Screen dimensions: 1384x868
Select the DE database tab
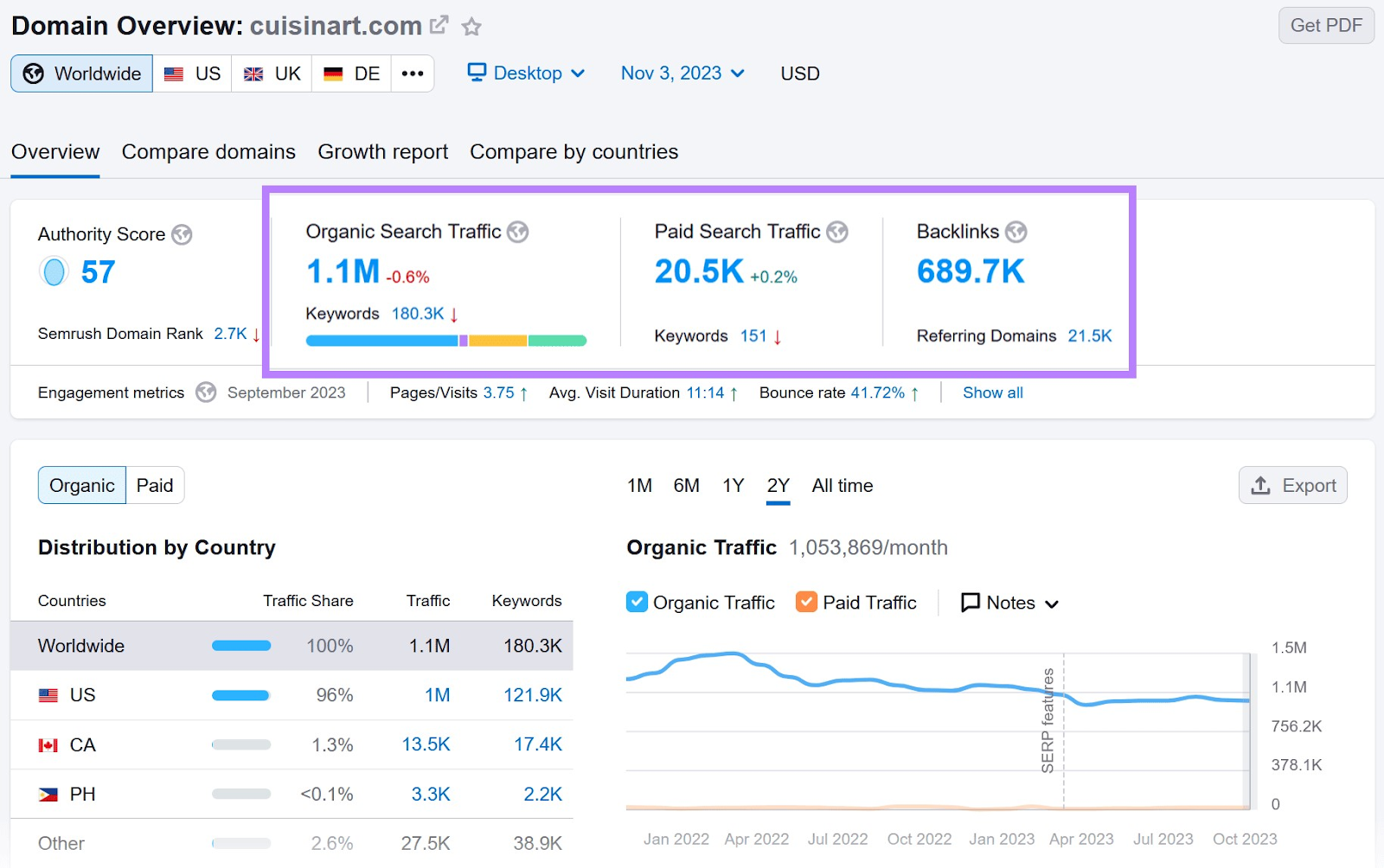[351, 73]
